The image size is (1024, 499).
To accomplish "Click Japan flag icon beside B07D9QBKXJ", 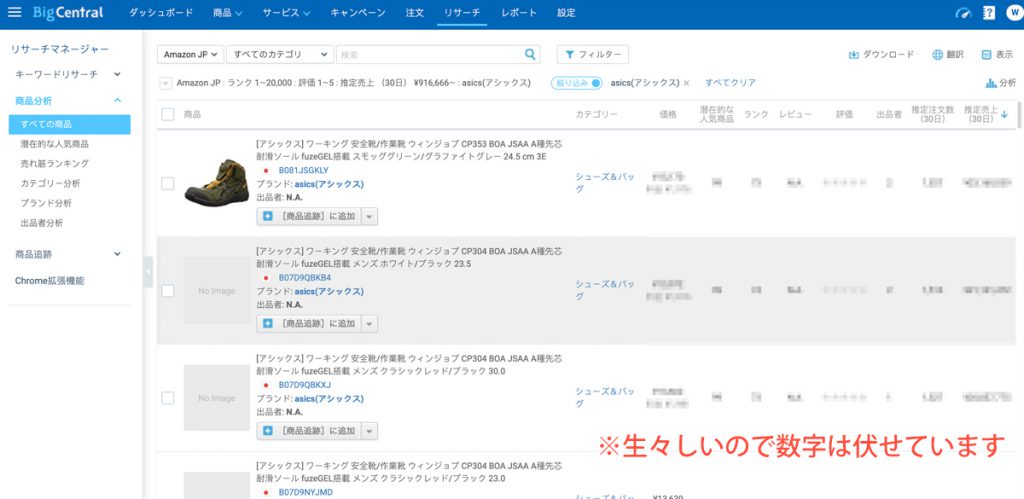I will click(266, 385).
